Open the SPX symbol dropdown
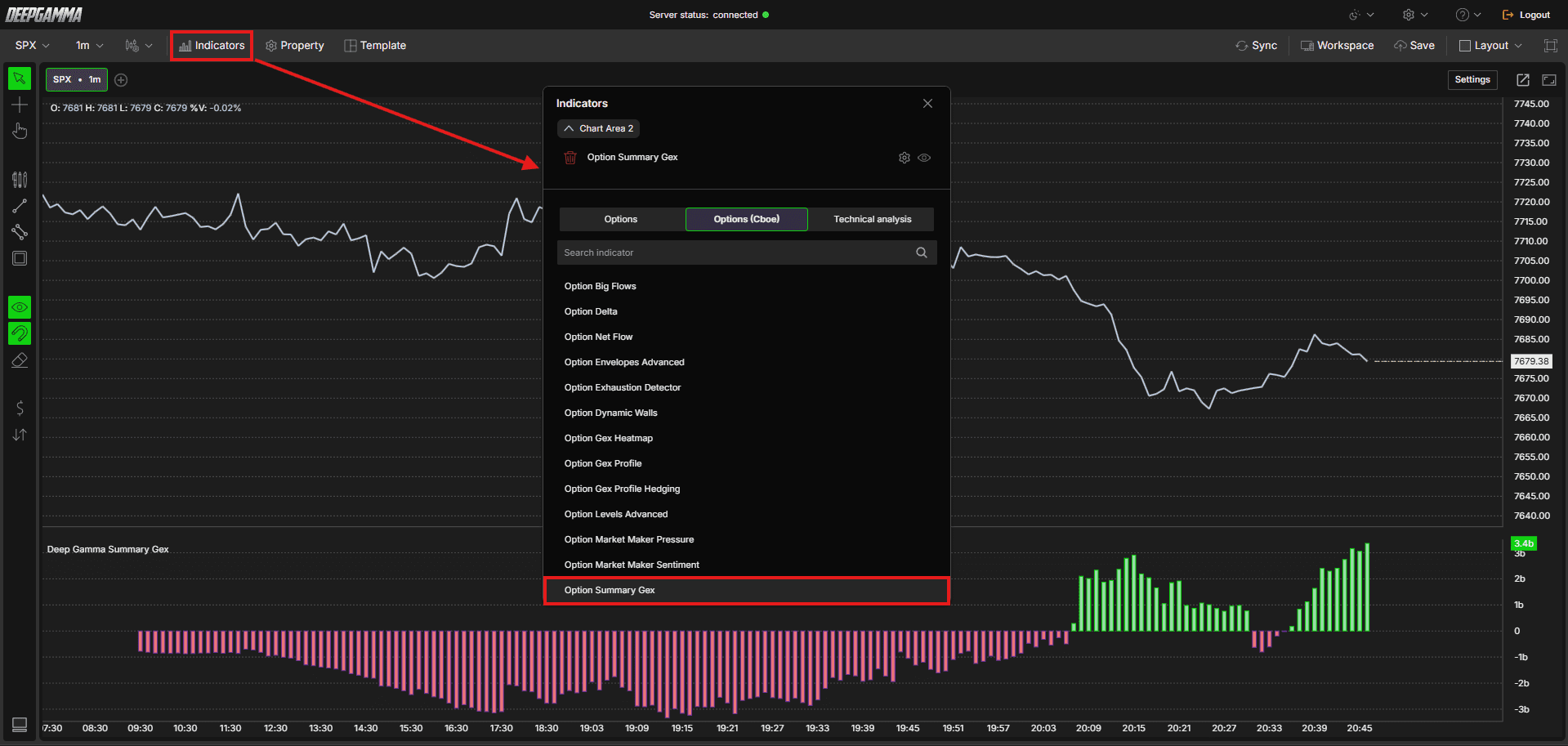This screenshot has width=1568, height=746. 33,46
